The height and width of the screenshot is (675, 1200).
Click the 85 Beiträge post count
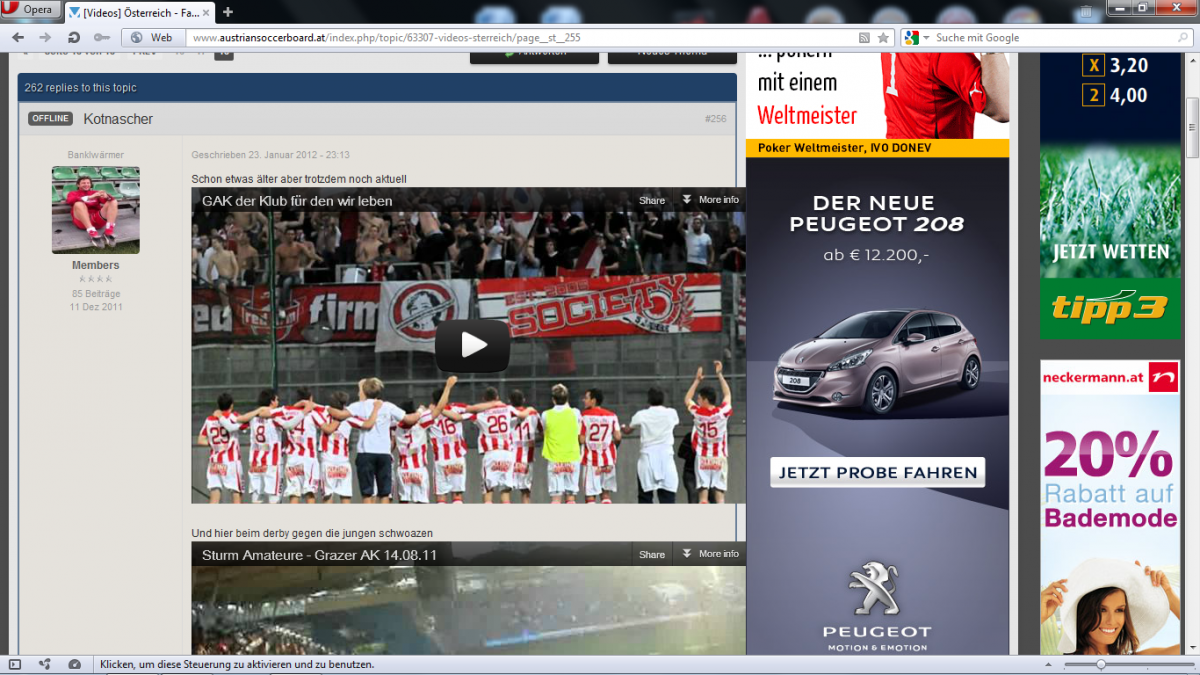pyautogui.click(x=96, y=294)
